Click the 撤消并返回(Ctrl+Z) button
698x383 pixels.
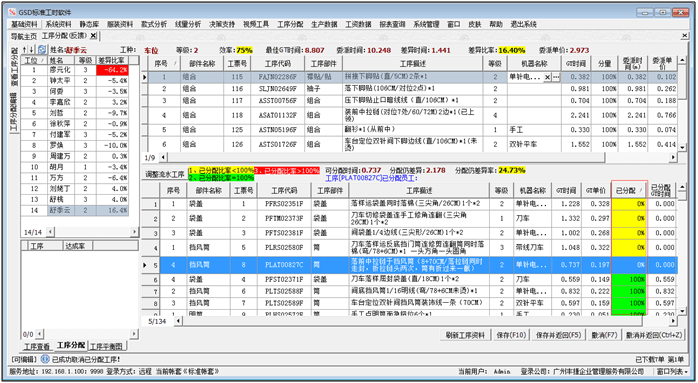pyautogui.click(x=654, y=335)
